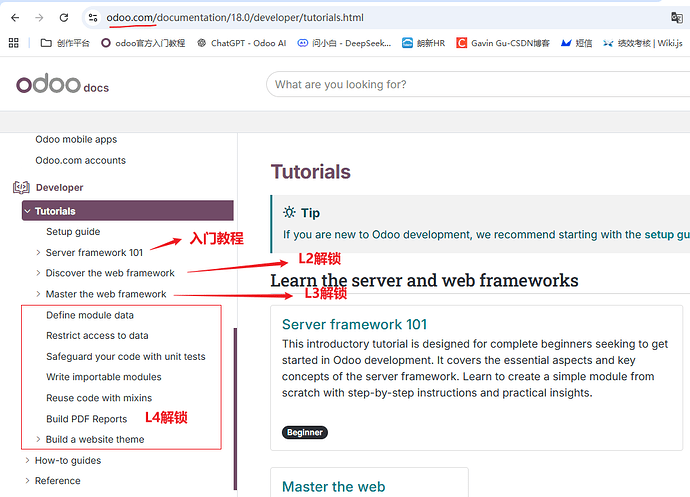This screenshot has width=690, height=497.
Task: Open Restrict access to data tutorial
Action: [x=97, y=335]
